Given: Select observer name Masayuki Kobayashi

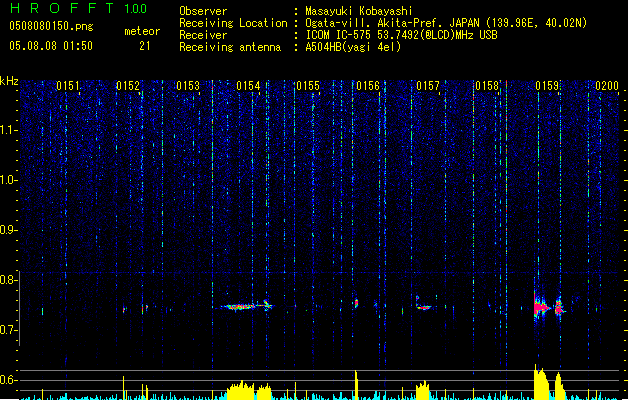Looking at the screenshot, I should [359, 11].
